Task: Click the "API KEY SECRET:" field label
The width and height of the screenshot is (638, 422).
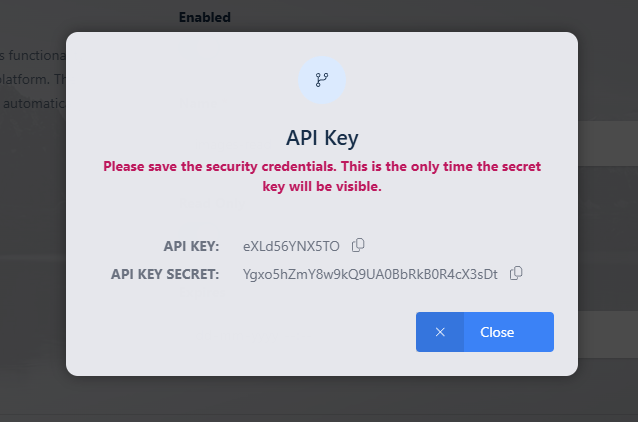Action: [x=165, y=274]
